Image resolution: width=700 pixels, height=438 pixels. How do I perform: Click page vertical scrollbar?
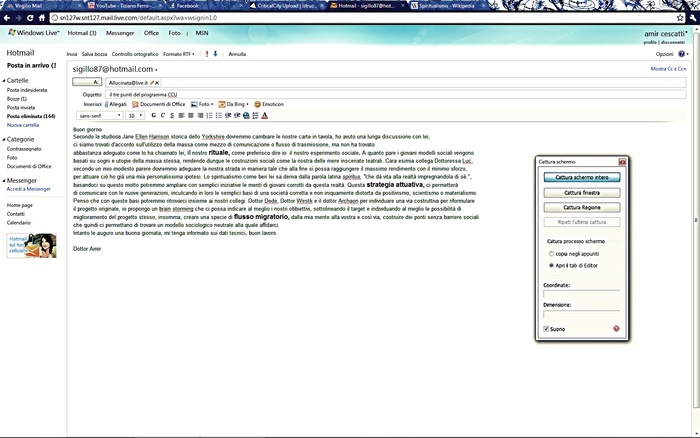(x=696, y=219)
